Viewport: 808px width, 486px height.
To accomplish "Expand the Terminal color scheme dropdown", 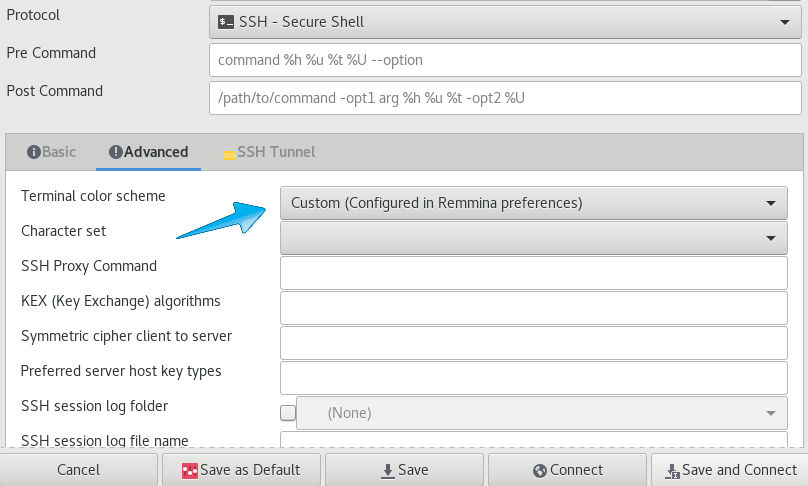I will click(533, 203).
